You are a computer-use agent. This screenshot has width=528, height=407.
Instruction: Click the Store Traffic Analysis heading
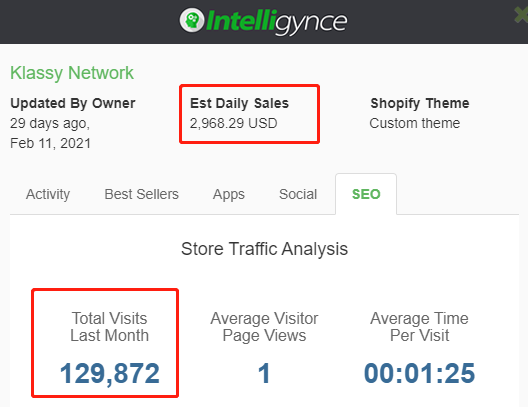264,249
